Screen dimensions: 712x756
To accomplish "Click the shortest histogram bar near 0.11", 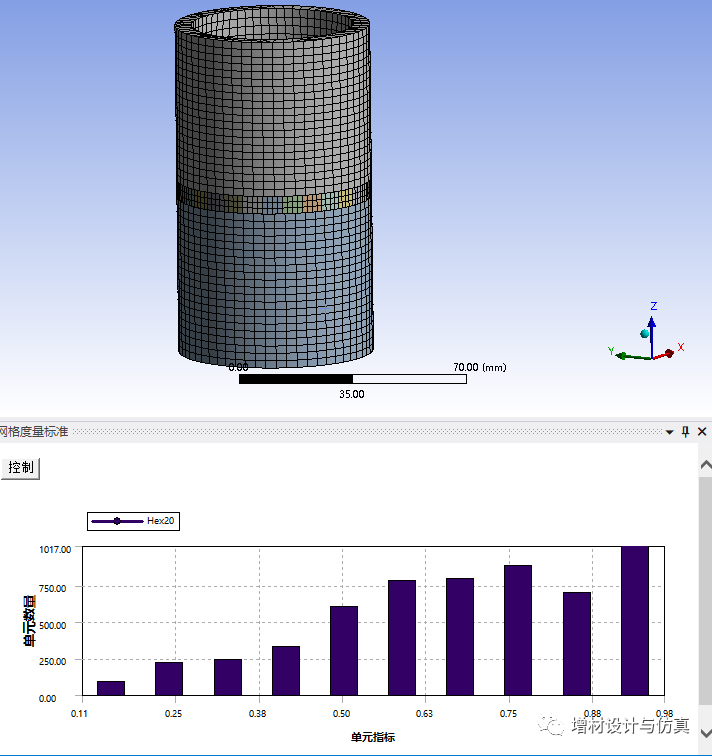I will click(111, 688).
